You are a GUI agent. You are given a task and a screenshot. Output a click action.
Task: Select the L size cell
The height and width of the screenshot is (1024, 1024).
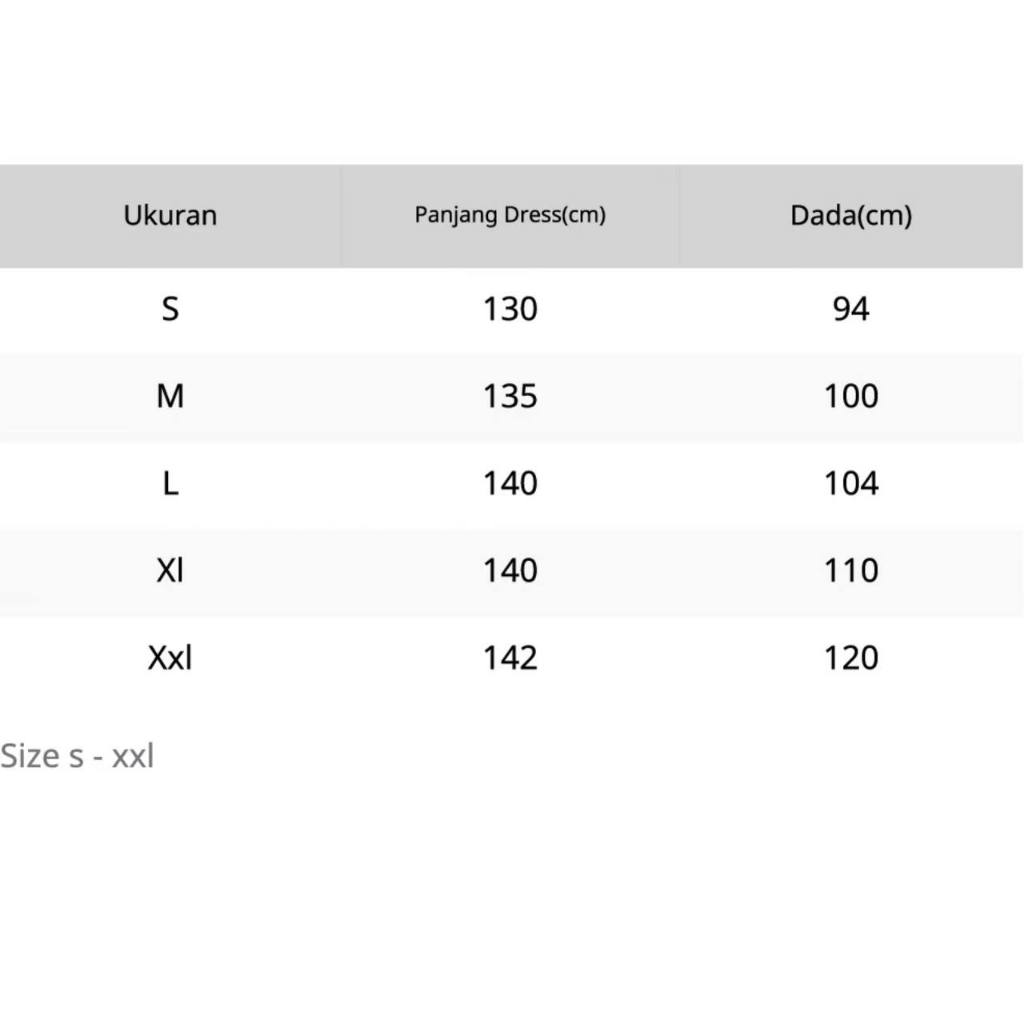pyautogui.click(x=170, y=483)
